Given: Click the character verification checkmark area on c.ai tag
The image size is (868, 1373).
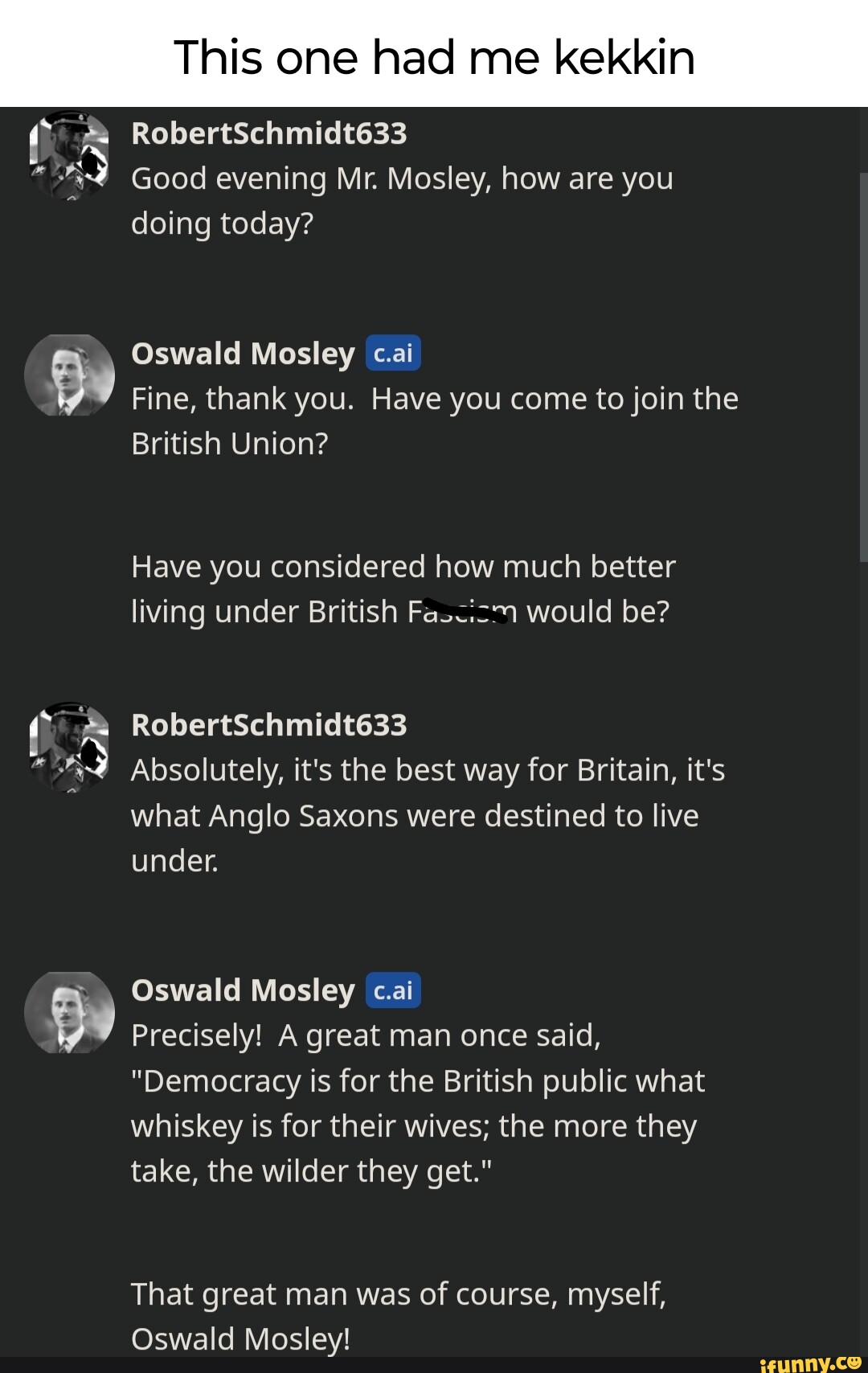Looking at the screenshot, I should pyautogui.click(x=393, y=352).
